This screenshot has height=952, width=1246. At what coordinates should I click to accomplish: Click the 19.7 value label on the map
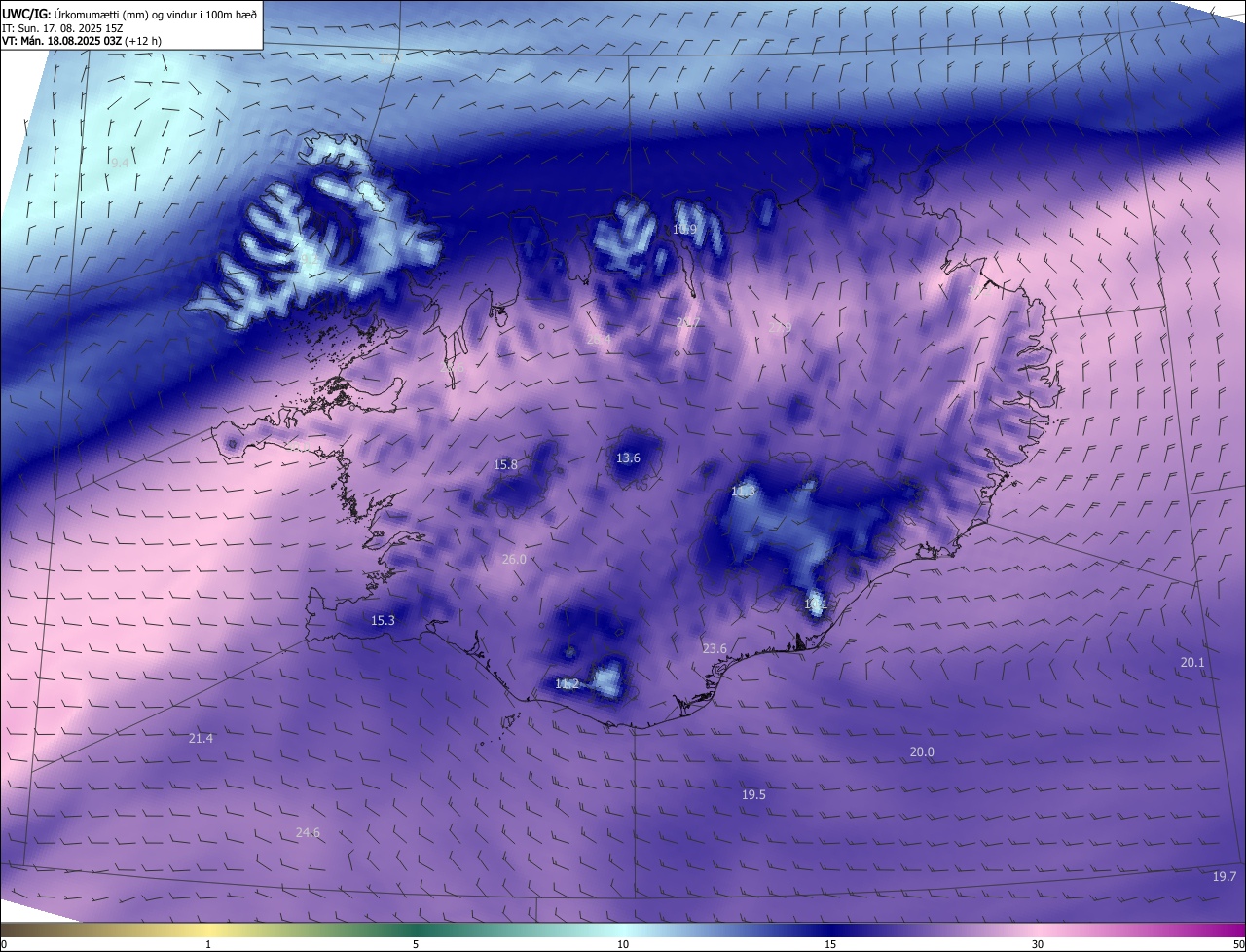click(1224, 876)
